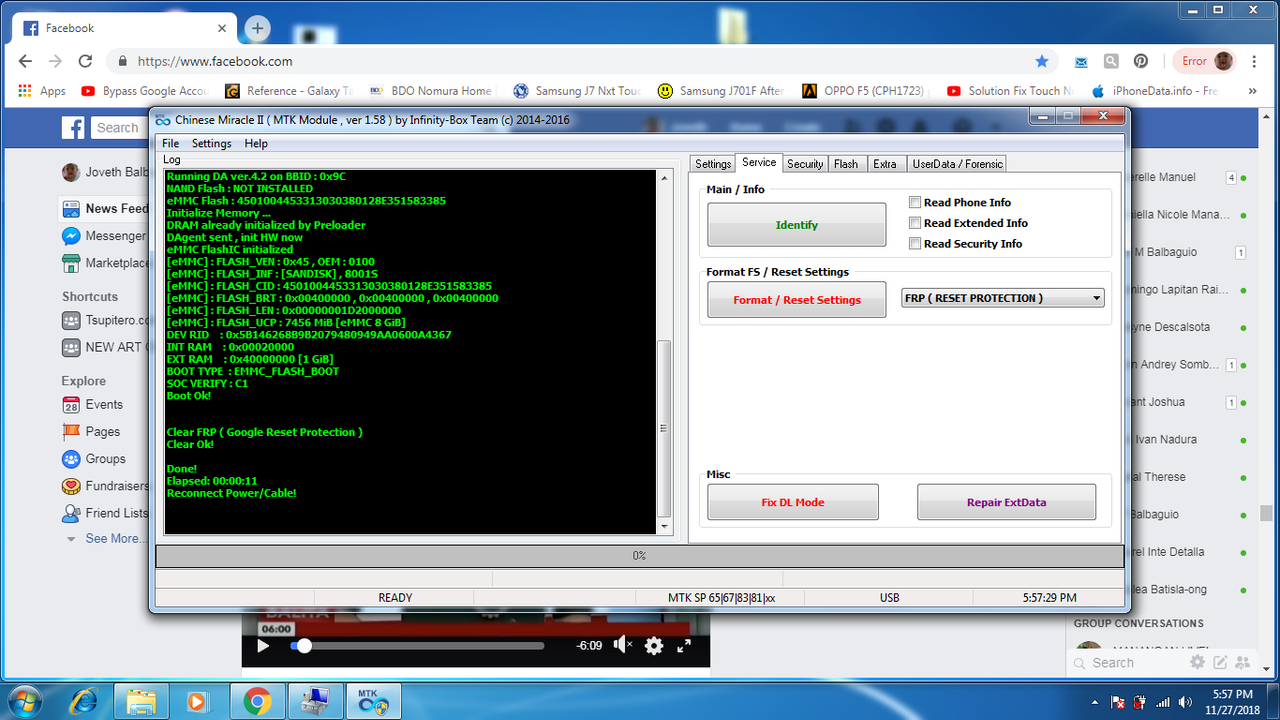Open Internet Explorer from the taskbar
1280x720 pixels.
[84, 701]
